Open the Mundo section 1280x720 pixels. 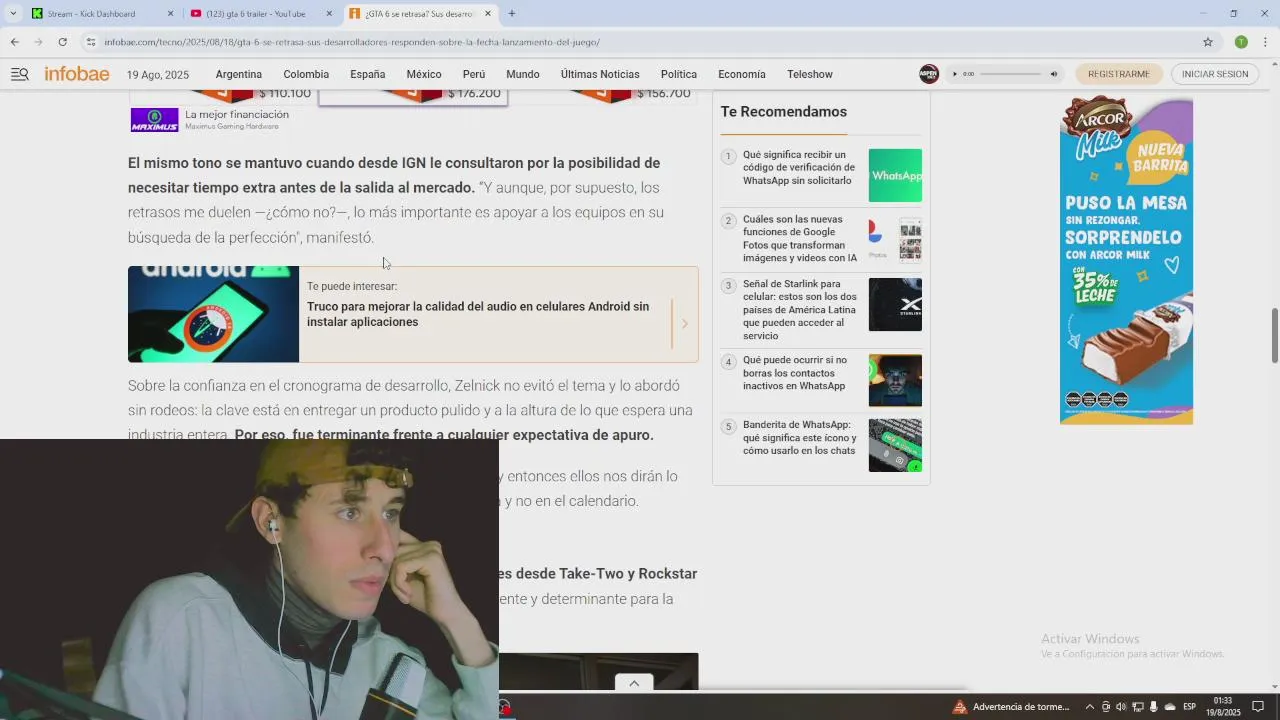[523, 74]
